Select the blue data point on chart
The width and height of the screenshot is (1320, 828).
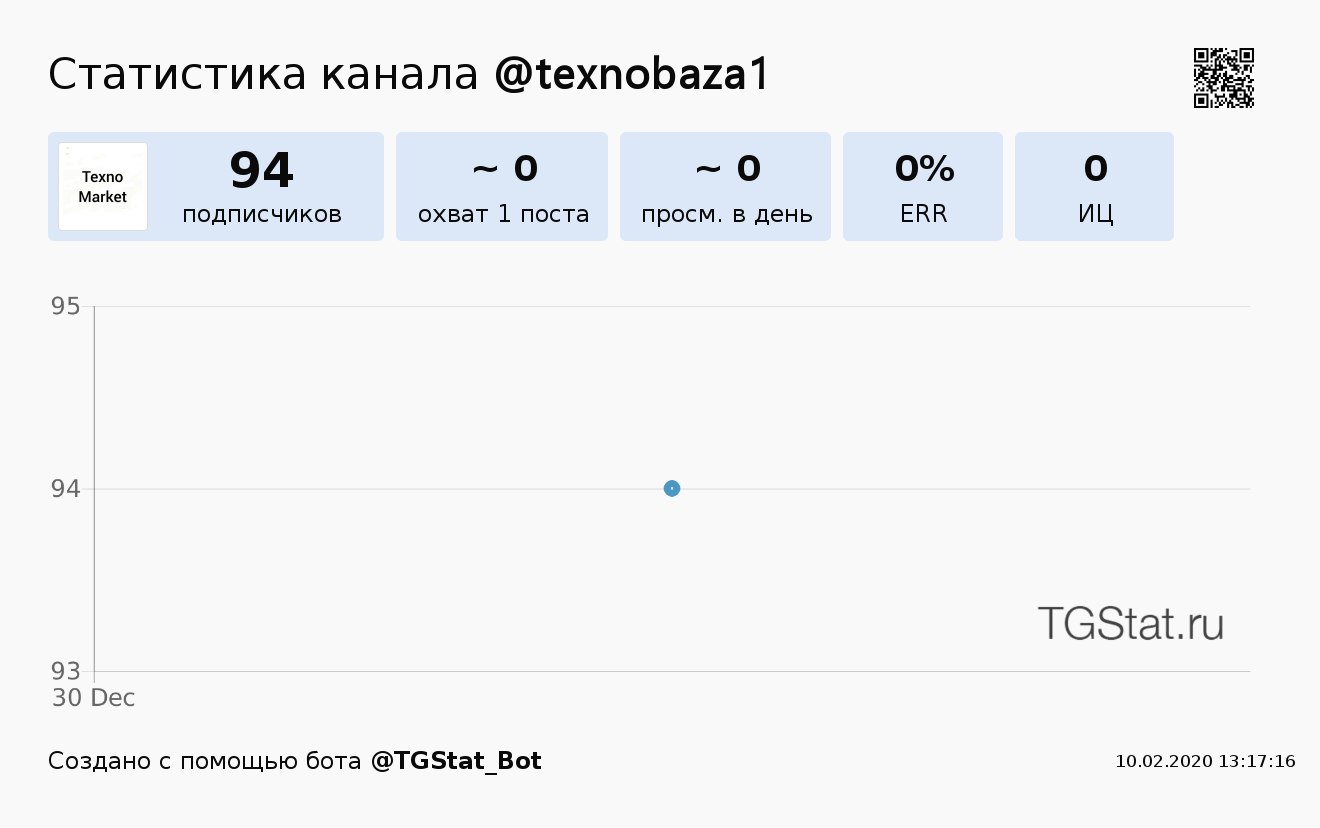click(x=672, y=488)
